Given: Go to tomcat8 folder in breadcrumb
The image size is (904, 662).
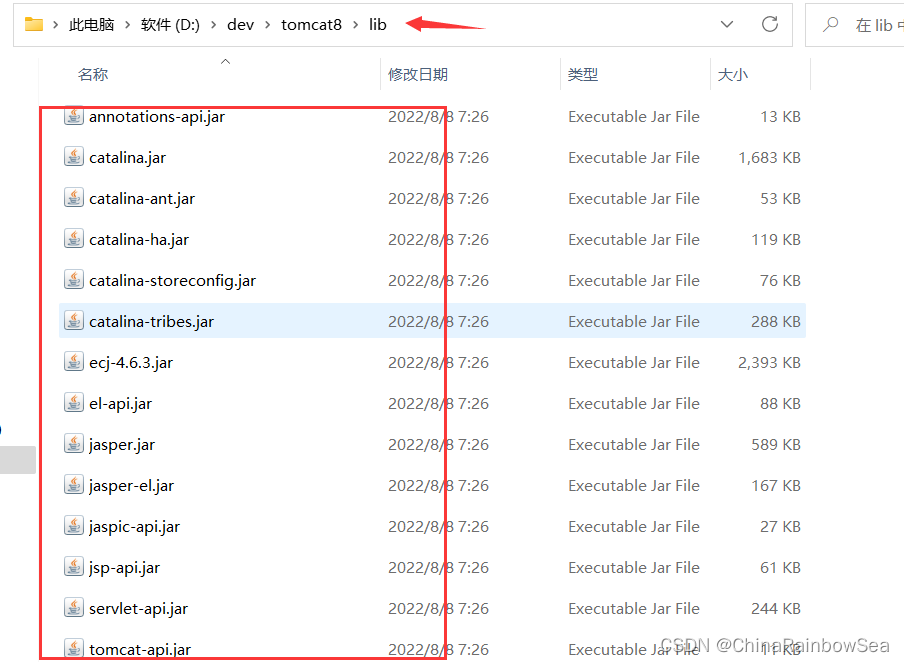Looking at the screenshot, I should point(311,25).
